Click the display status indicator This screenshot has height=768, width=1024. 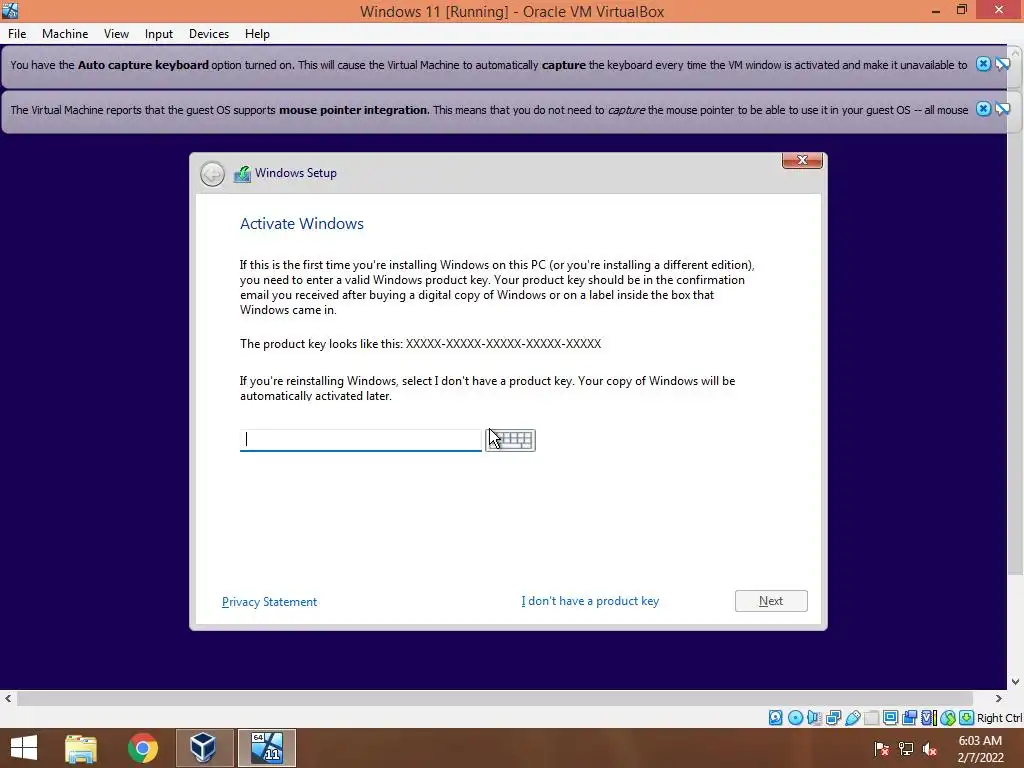[x=890, y=718]
